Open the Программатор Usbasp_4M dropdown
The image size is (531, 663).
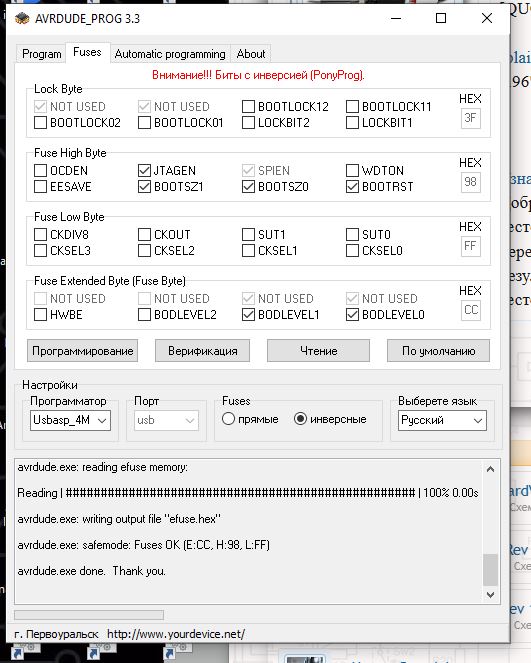(x=70, y=420)
